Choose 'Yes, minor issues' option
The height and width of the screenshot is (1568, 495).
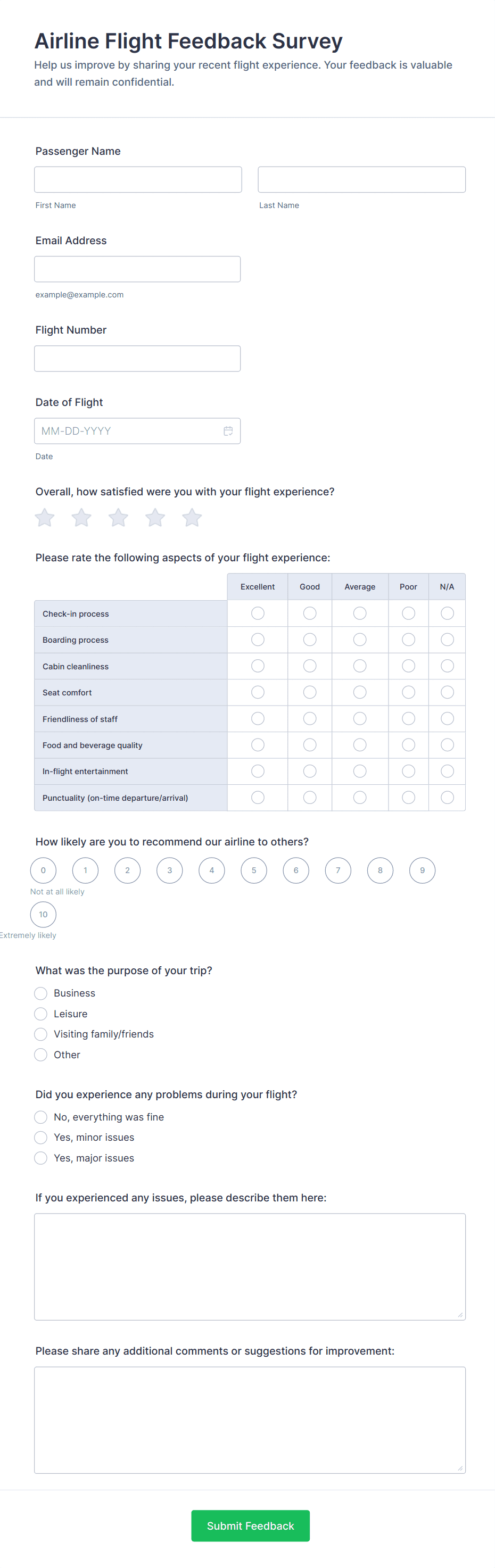[41, 1138]
